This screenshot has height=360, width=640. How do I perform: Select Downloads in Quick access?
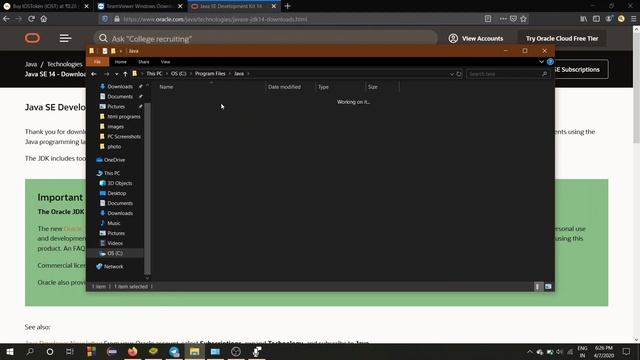[120, 87]
